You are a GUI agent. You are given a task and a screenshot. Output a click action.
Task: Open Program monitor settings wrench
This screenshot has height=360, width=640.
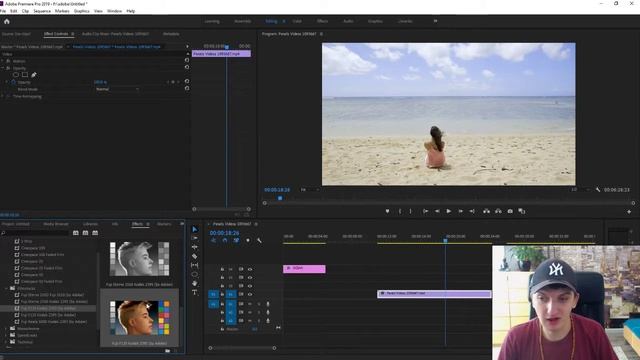[598, 190]
